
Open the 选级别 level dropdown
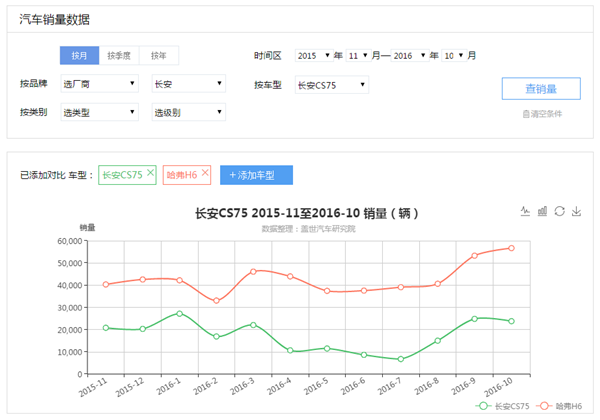pyautogui.click(x=189, y=112)
